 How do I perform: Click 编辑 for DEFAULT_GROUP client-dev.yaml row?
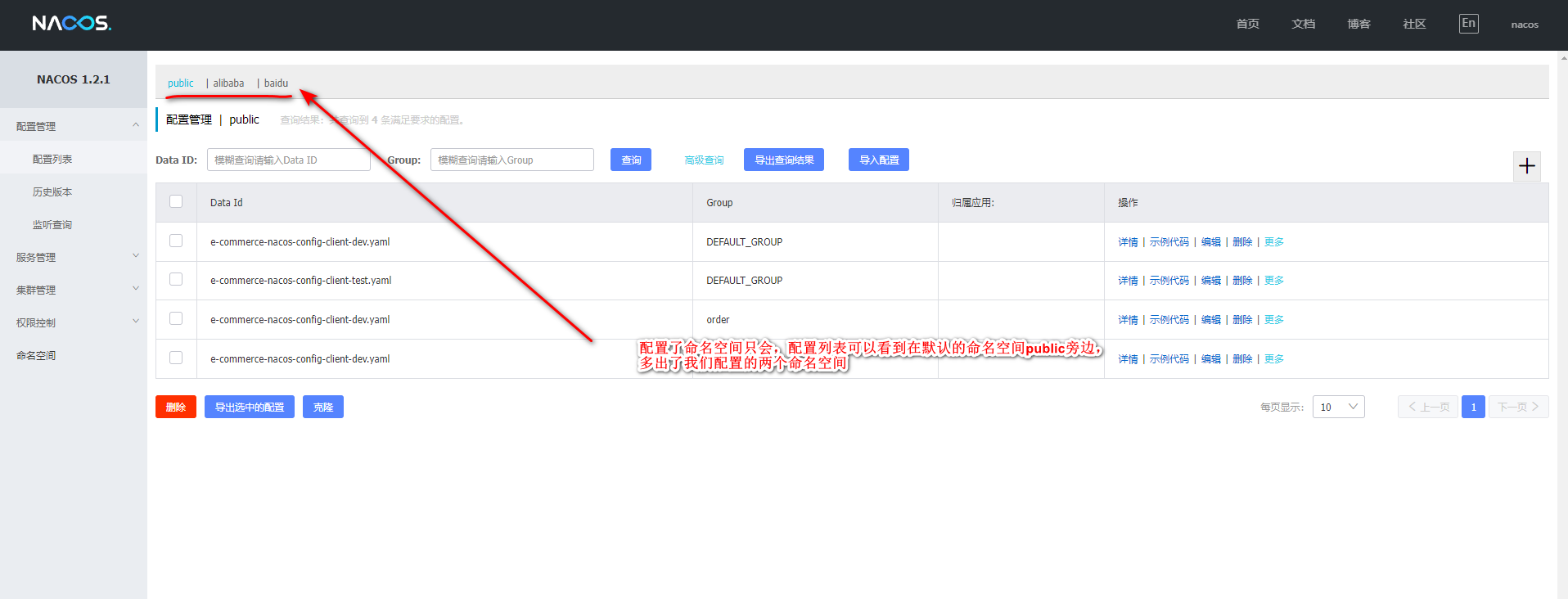(1211, 241)
